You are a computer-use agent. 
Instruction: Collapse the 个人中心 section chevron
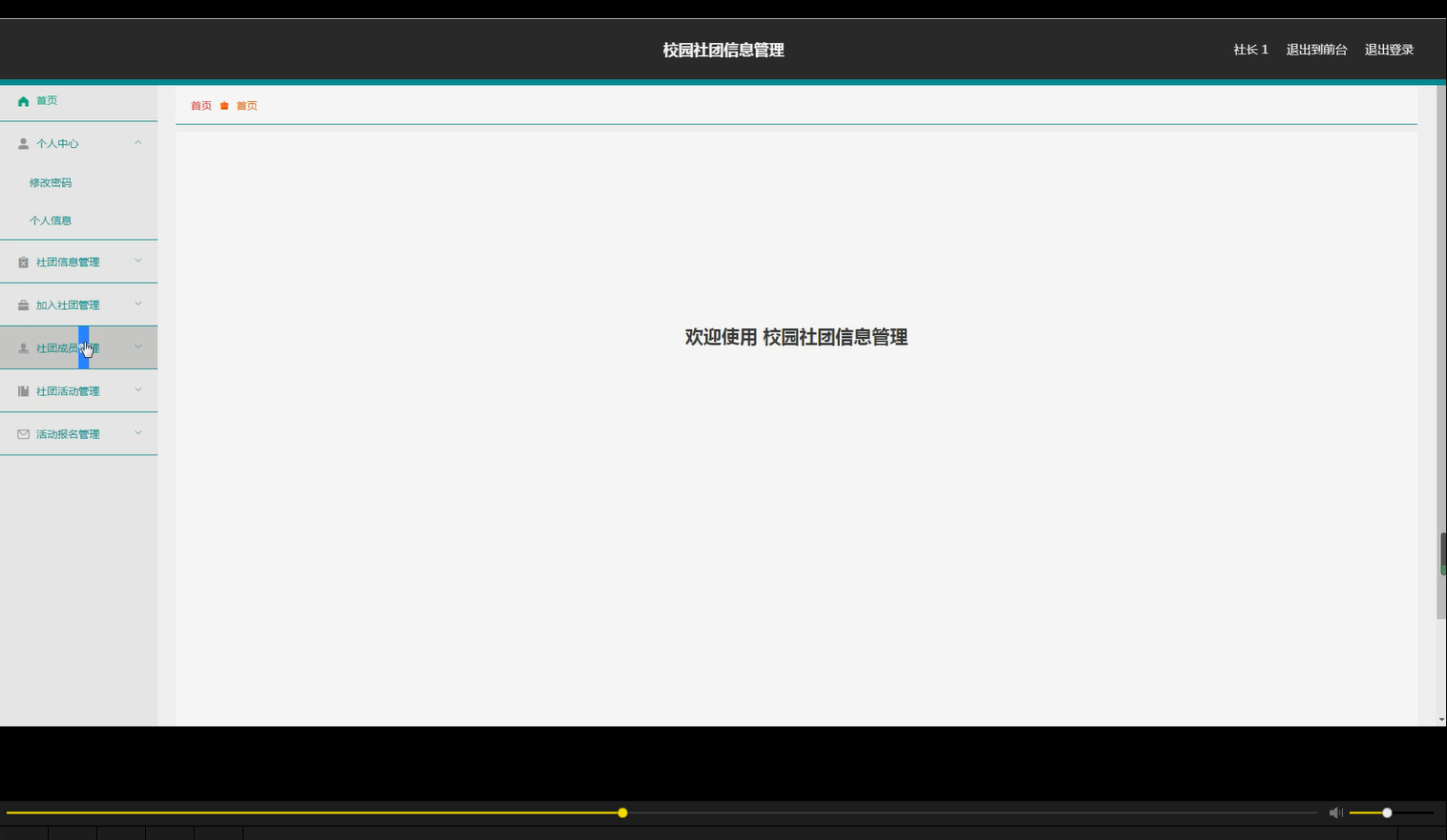(x=137, y=143)
